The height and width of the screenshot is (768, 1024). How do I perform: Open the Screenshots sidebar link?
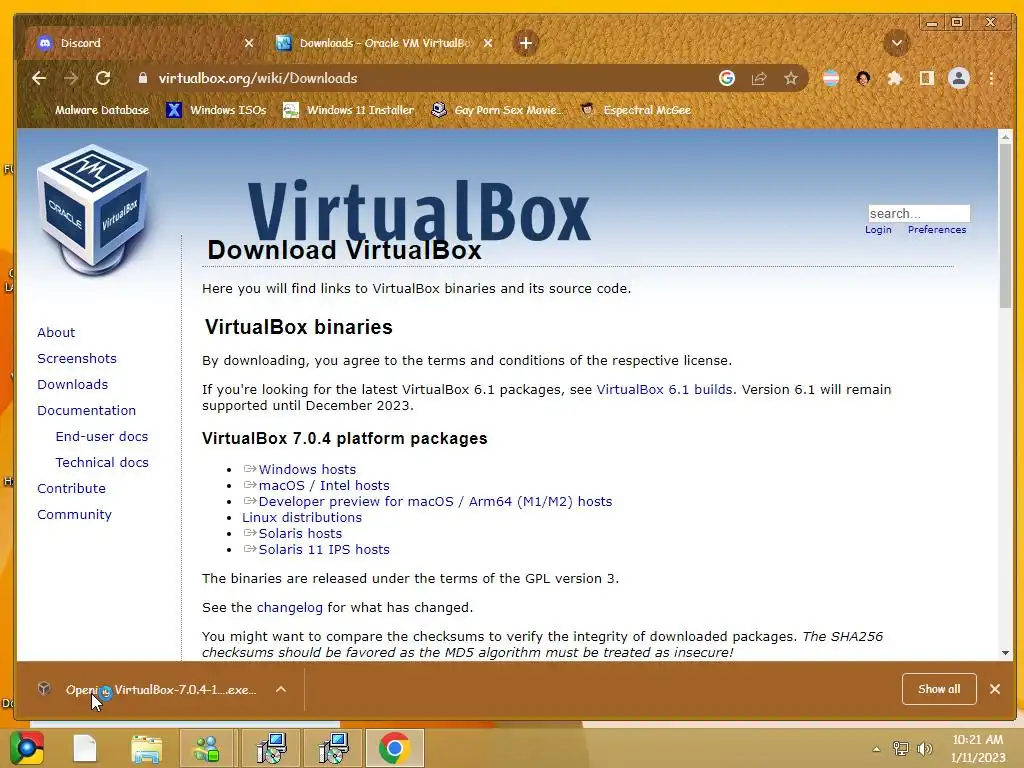(77, 359)
